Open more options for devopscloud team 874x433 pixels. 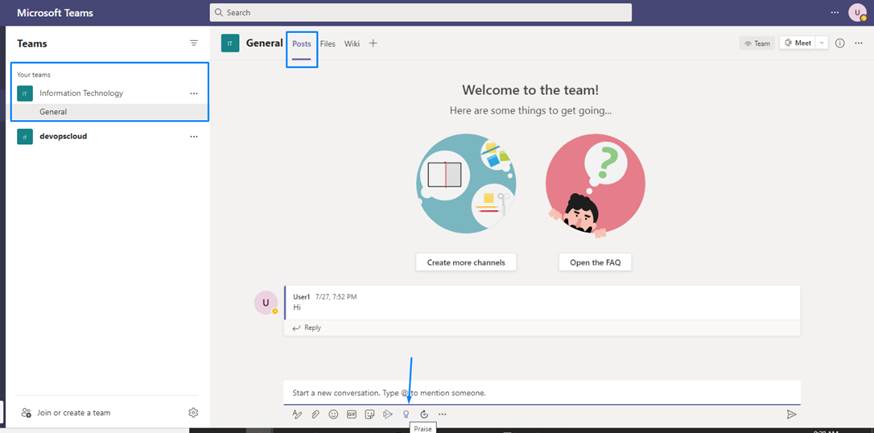194,137
